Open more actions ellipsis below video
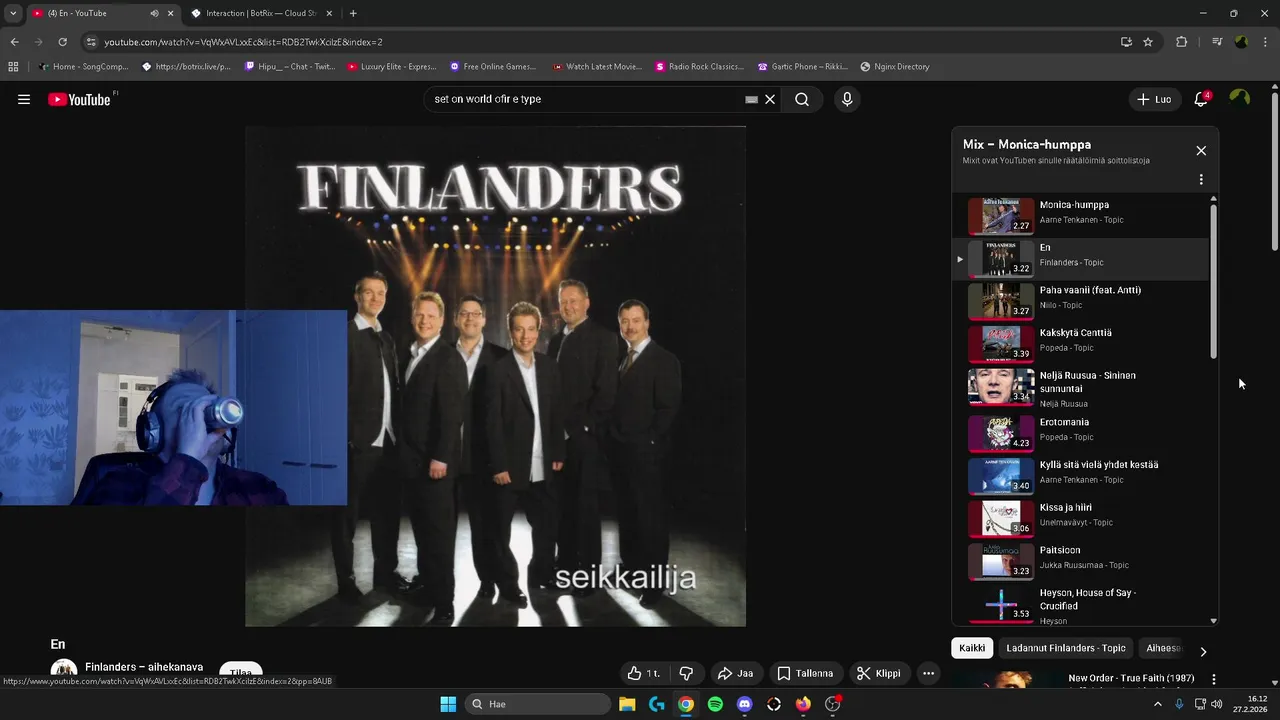 click(928, 673)
